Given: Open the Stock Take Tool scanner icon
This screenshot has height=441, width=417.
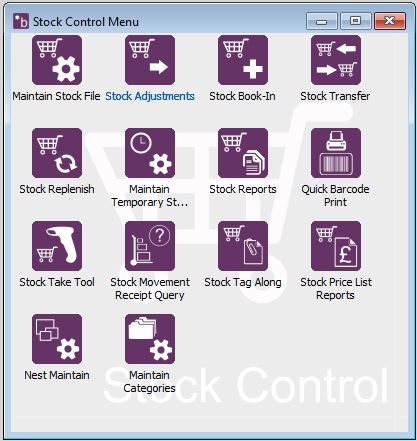Looking at the screenshot, I should (57, 246).
